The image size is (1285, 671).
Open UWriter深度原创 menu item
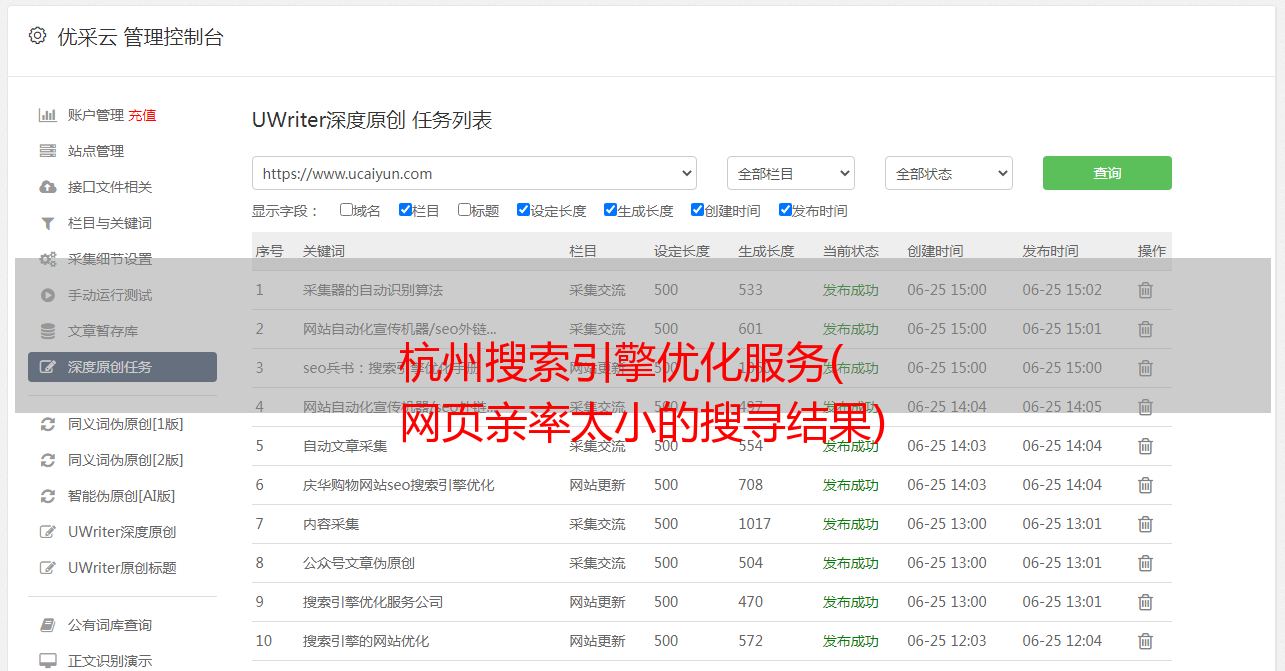click(122, 532)
